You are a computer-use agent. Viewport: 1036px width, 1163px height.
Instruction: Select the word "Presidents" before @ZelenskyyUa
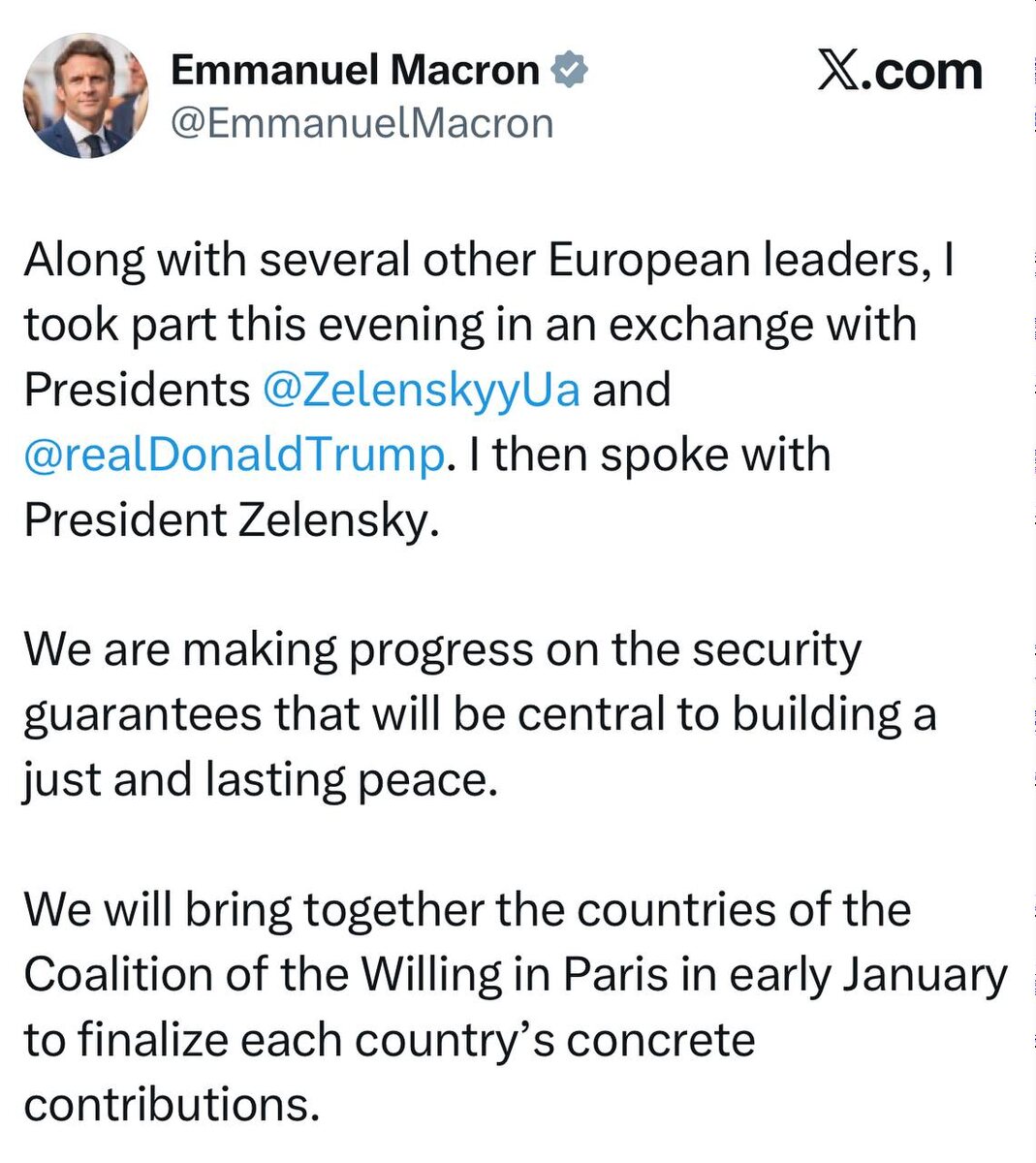tap(137, 390)
